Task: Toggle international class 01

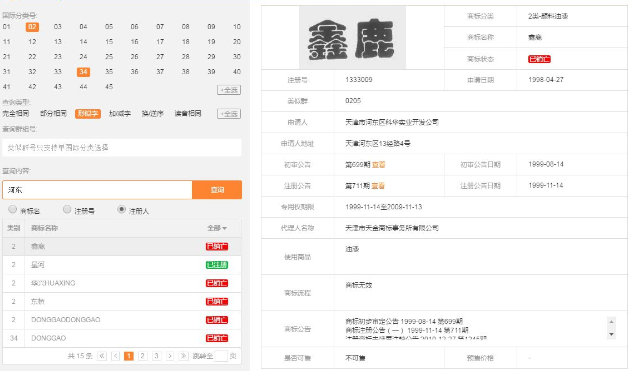Action: (6, 27)
